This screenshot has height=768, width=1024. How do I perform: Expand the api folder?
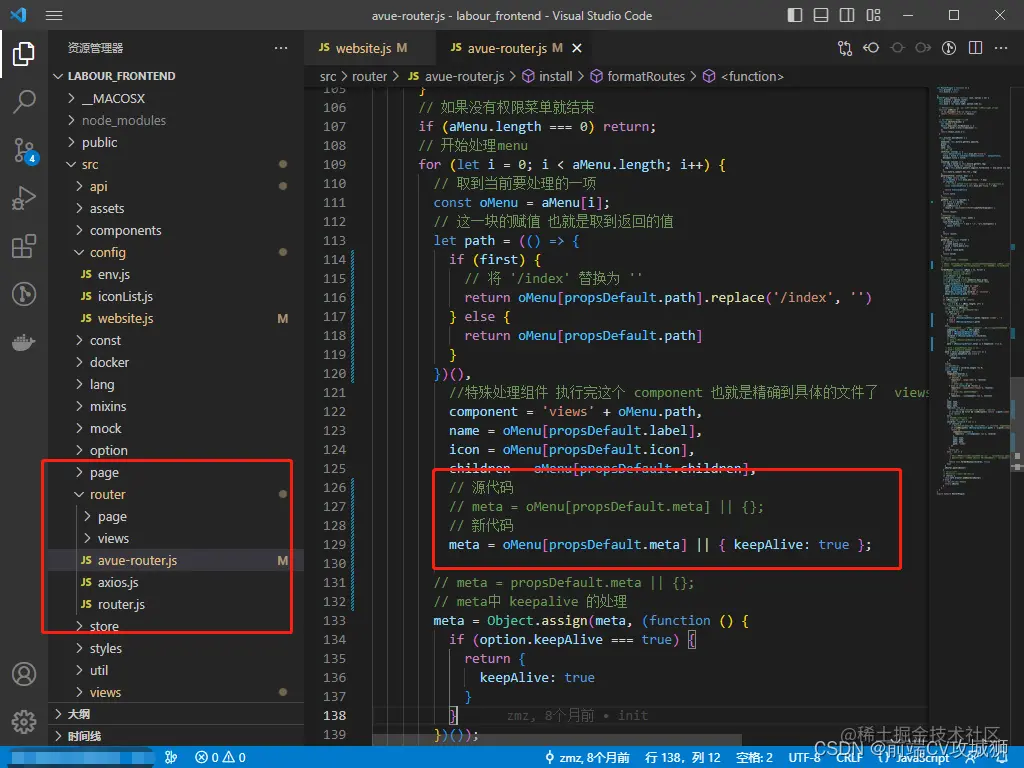pos(176,186)
